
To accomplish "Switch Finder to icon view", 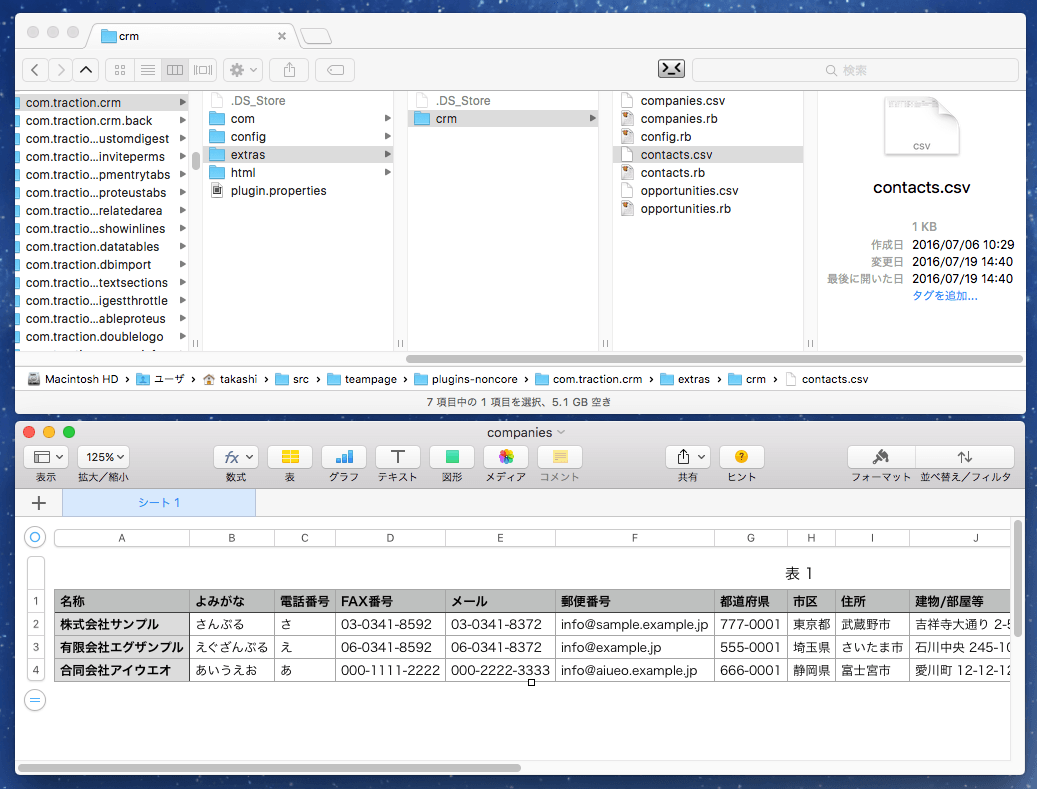I will click(x=120, y=70).
